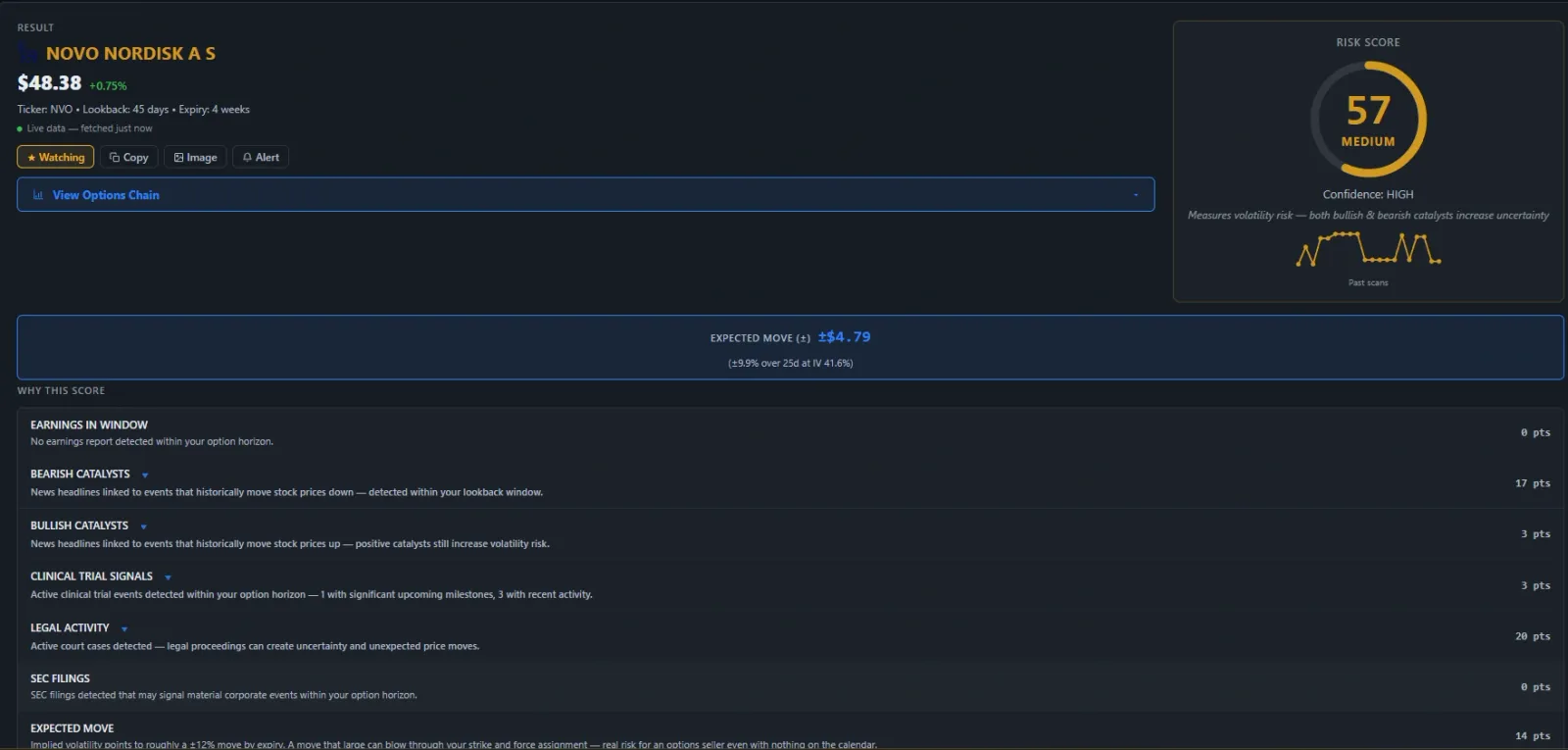Expand the Legal Activity details arrow
The height and width of the screenshot is (750, 1568).
coord(124,628)
